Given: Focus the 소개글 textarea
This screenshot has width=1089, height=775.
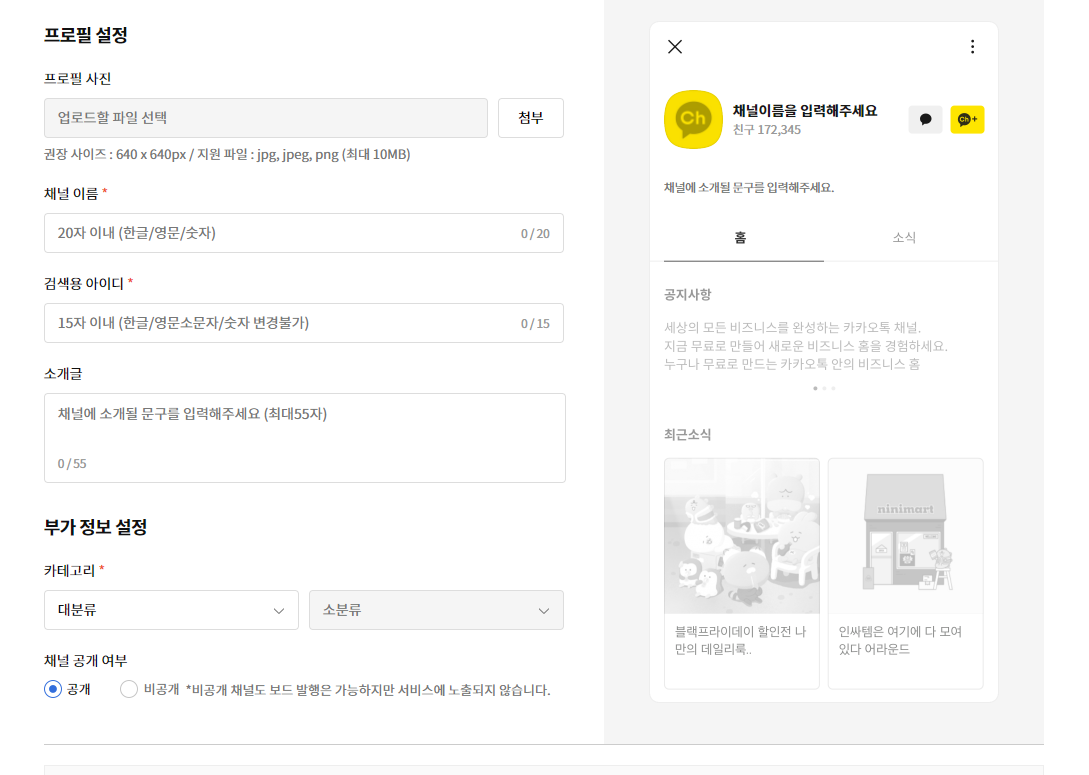Looking at the screenshot, I should pos(305,438).
